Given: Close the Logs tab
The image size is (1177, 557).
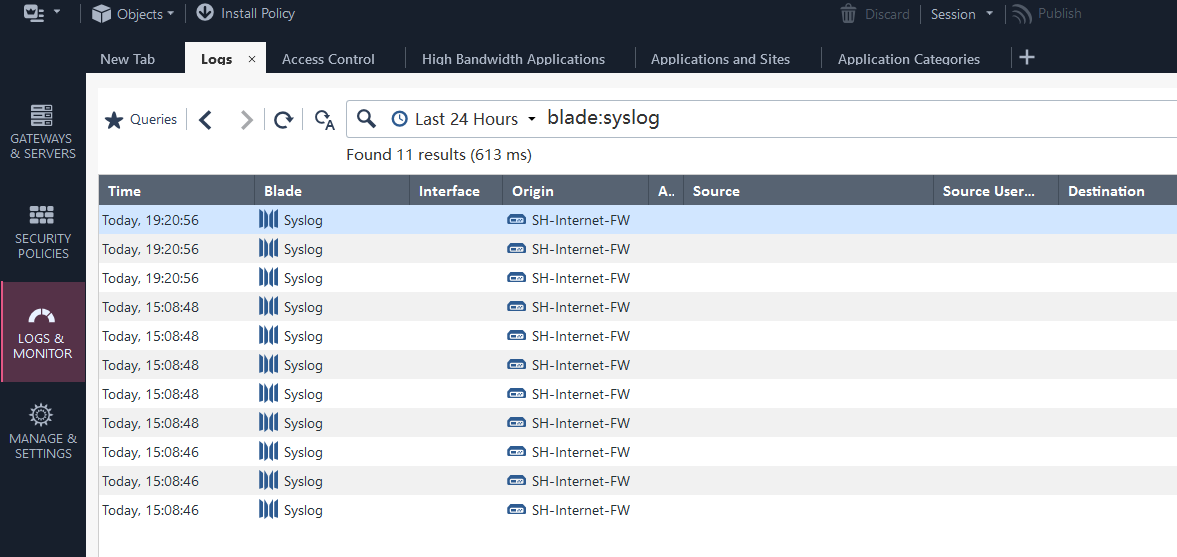Looking at the screenshot, I should click(252, 59).
